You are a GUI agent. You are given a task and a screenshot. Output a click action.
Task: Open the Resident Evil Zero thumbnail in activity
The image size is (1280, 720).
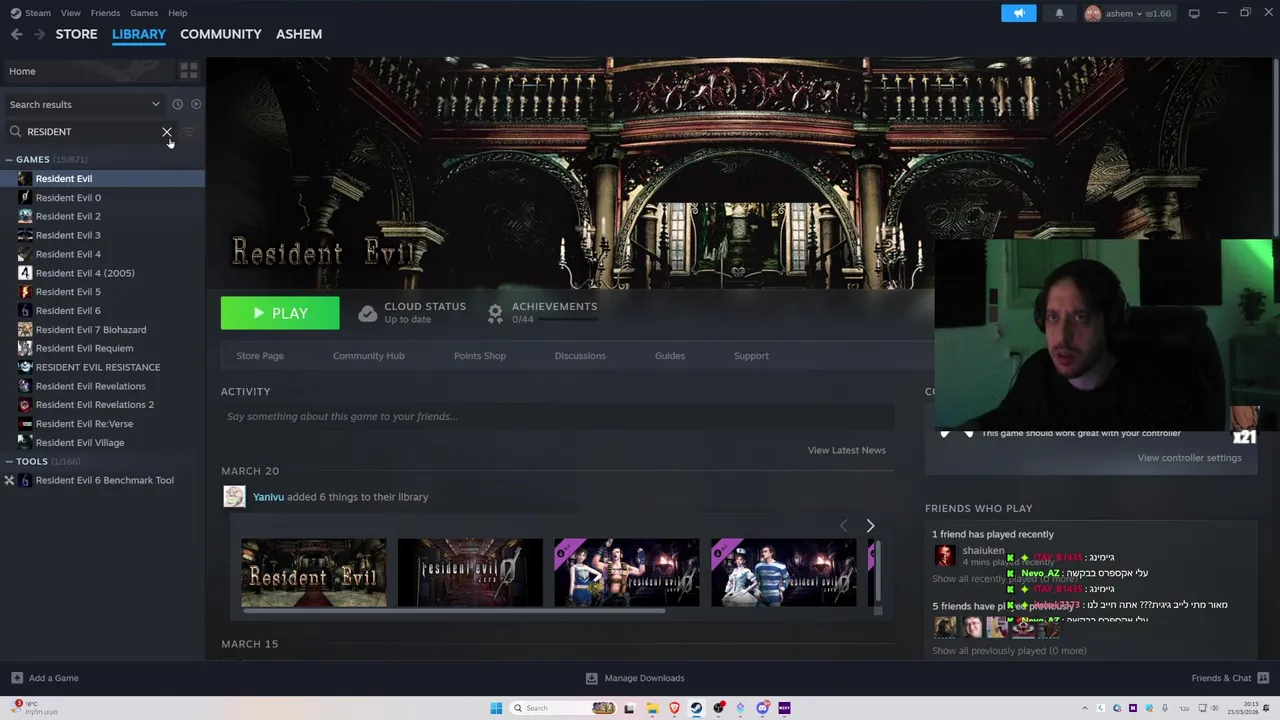click(x=470, y=573)
